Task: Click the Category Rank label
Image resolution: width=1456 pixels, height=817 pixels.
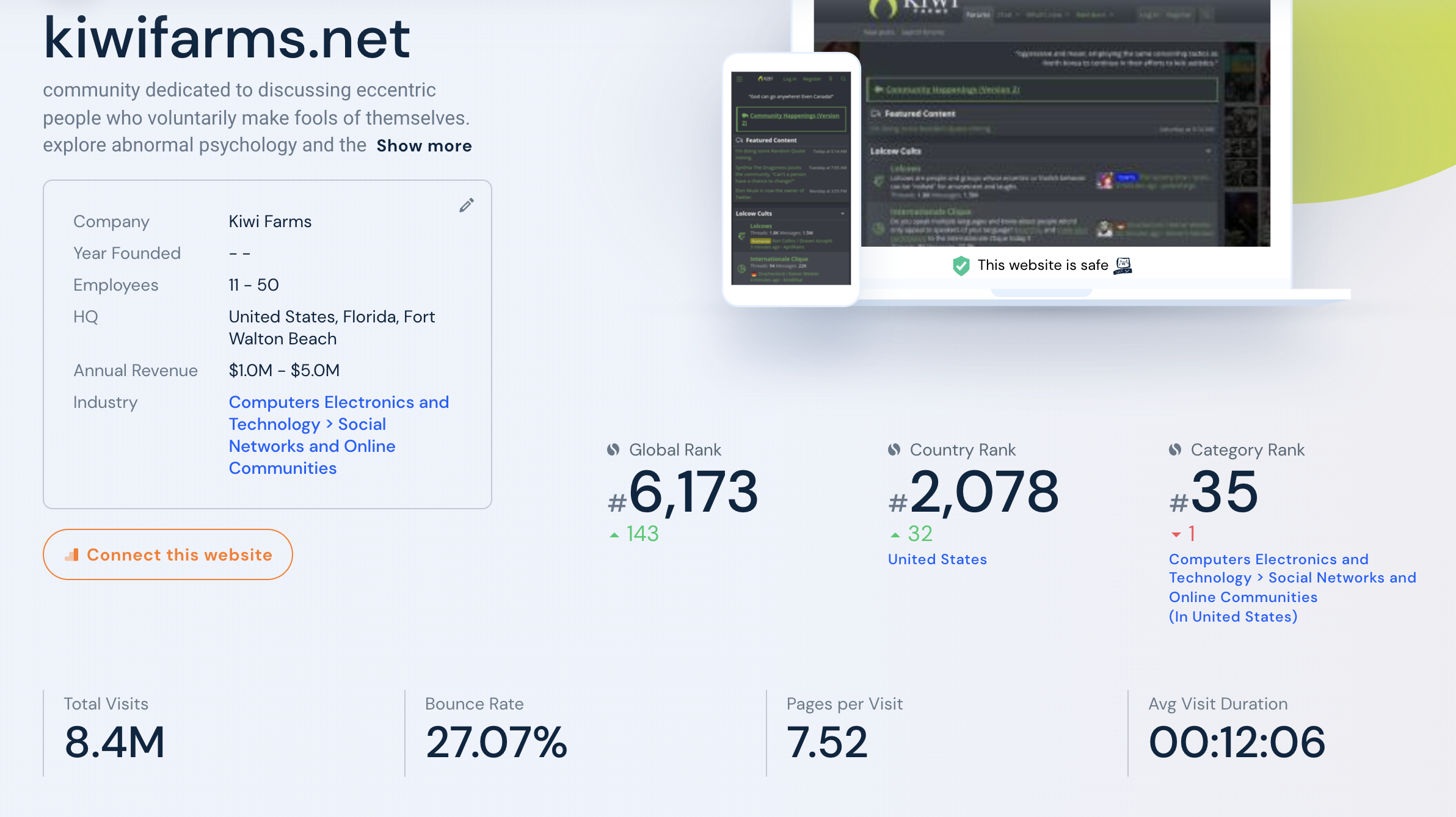Action: (1248, 450)
